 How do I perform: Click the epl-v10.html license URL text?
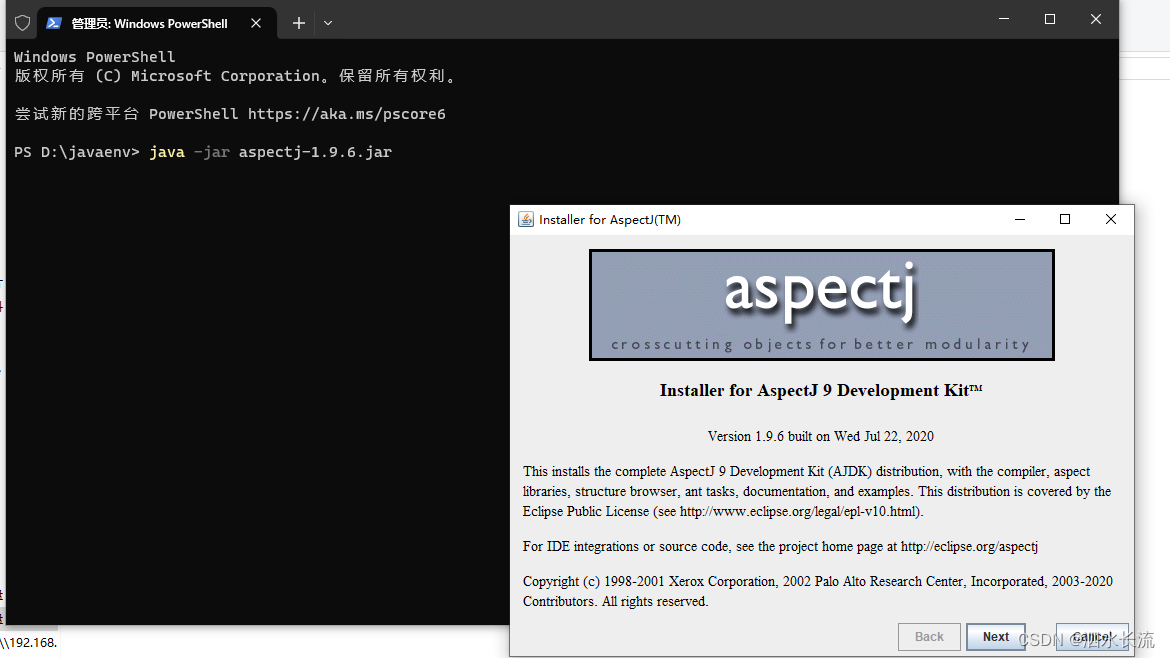pyautogui.click(x=799, y=512)
